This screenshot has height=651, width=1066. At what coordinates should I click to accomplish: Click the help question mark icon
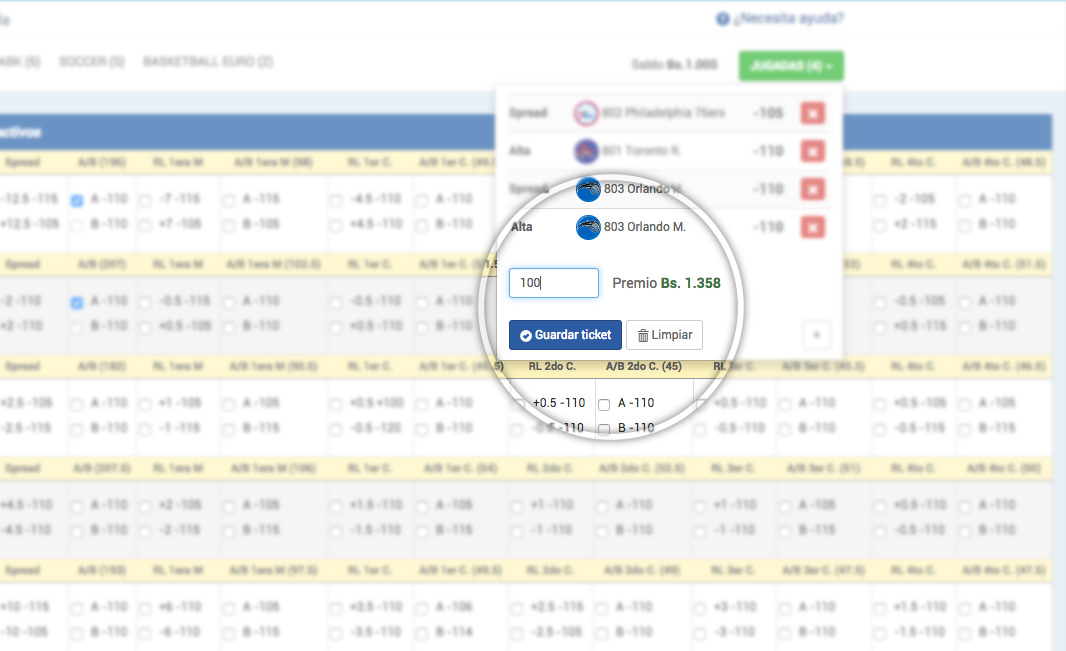pos(722,19)
